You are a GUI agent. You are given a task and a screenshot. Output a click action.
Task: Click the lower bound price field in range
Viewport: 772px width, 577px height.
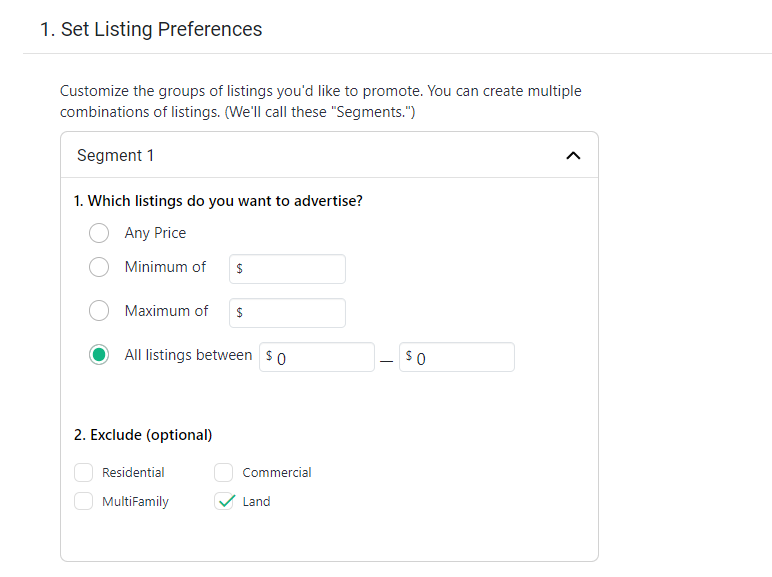click(317, 357)
